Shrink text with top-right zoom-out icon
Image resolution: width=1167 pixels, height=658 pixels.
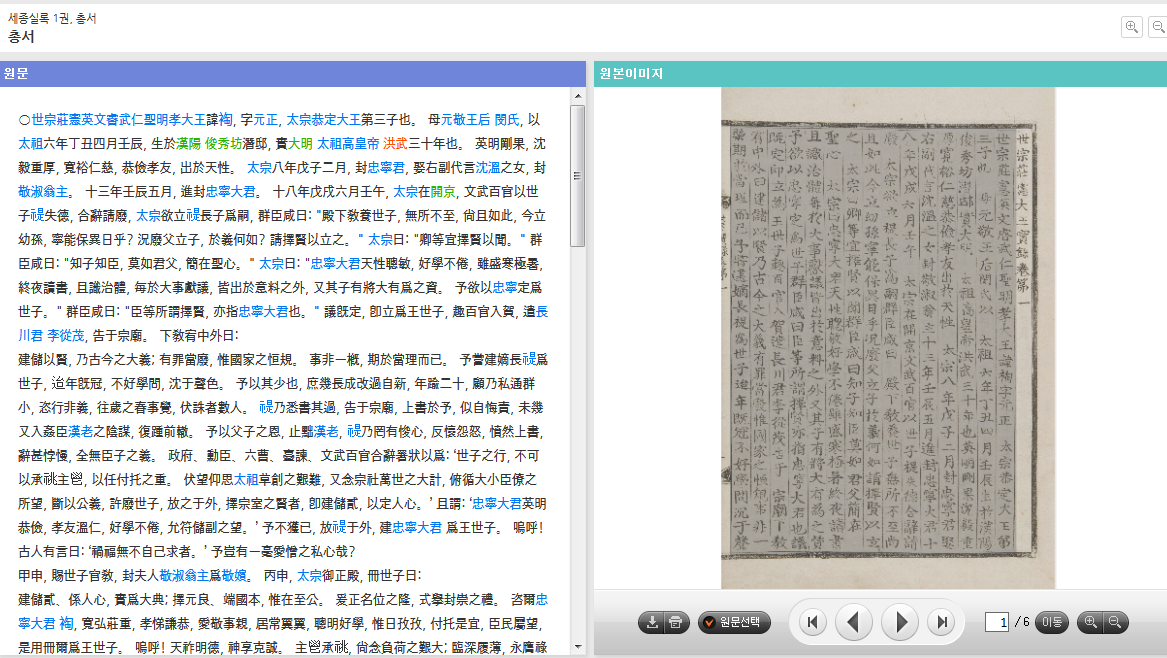coord(1158,28)
